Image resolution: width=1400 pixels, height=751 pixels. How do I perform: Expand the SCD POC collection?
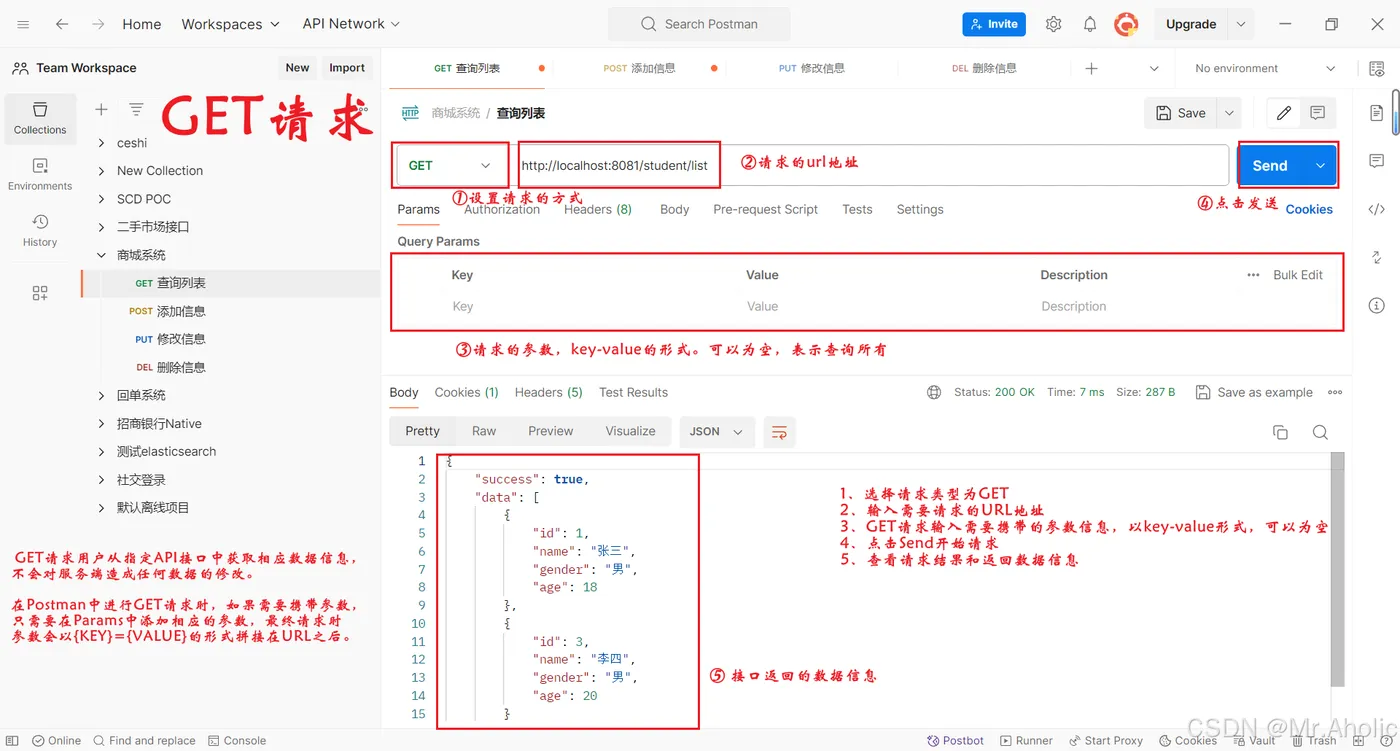click(101, 199)
